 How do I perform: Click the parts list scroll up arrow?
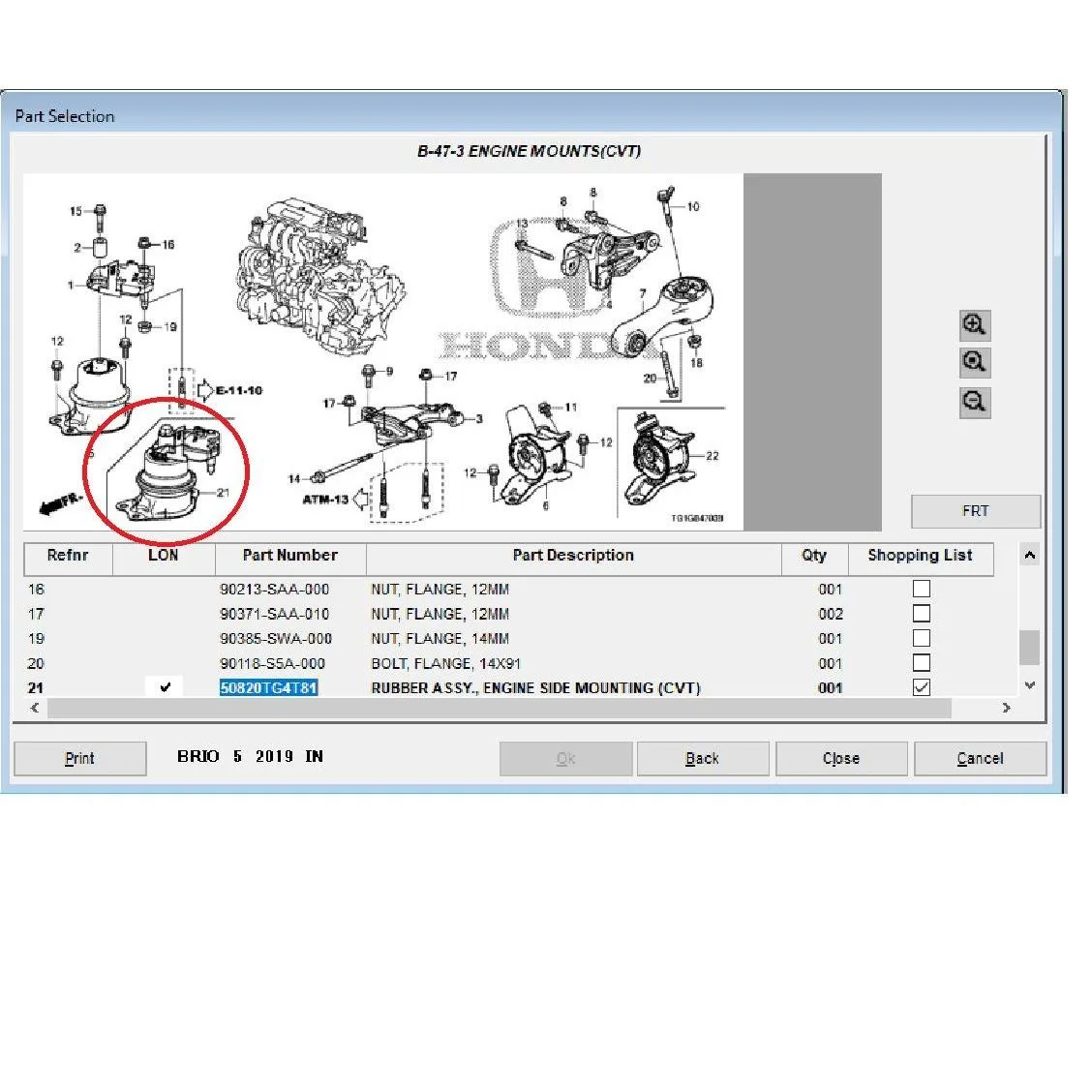coord(1029,555)
